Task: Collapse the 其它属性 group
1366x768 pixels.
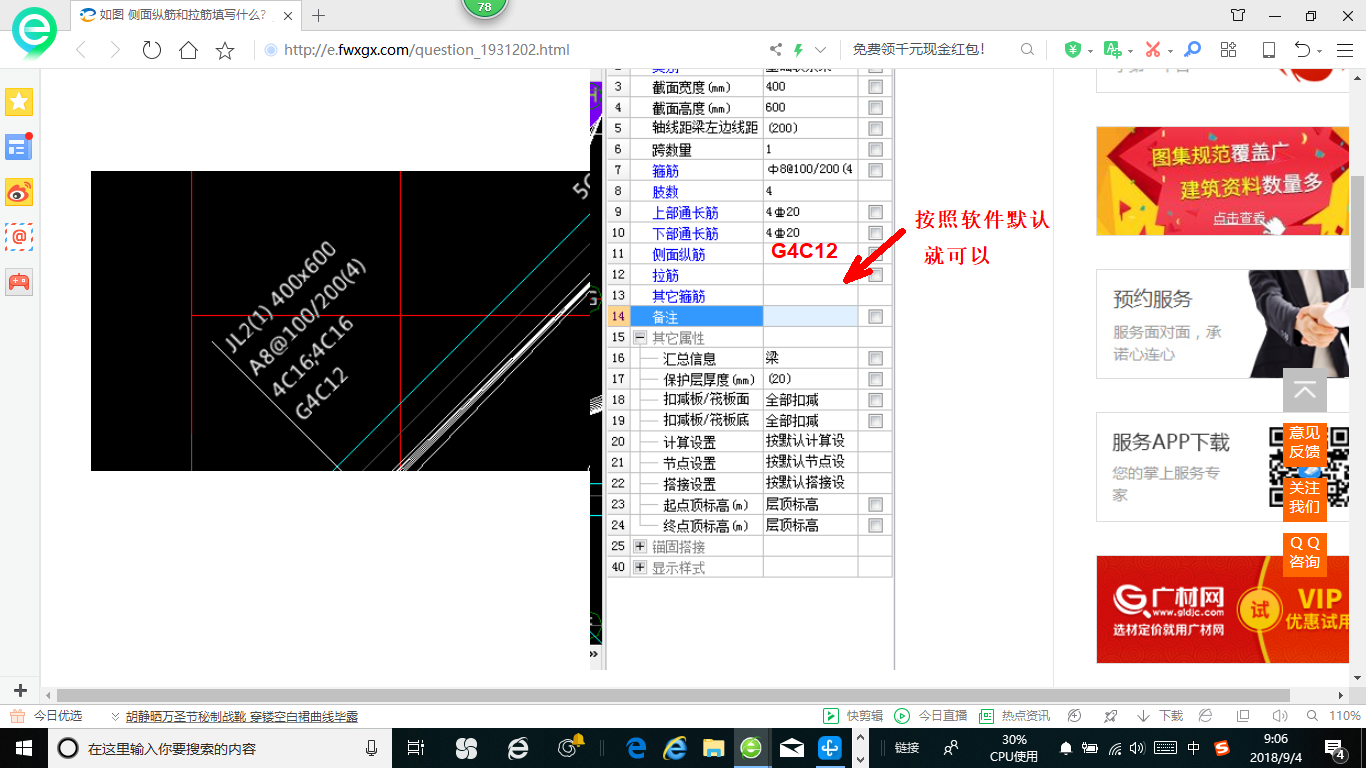Action: pos(640,338)
